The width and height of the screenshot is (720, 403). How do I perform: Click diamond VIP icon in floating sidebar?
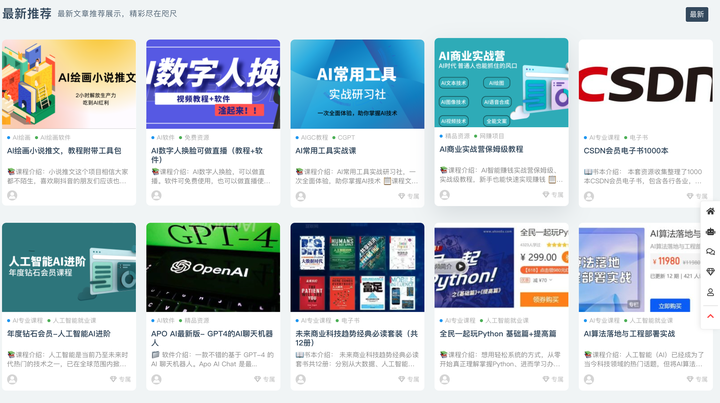coord(710,272)
